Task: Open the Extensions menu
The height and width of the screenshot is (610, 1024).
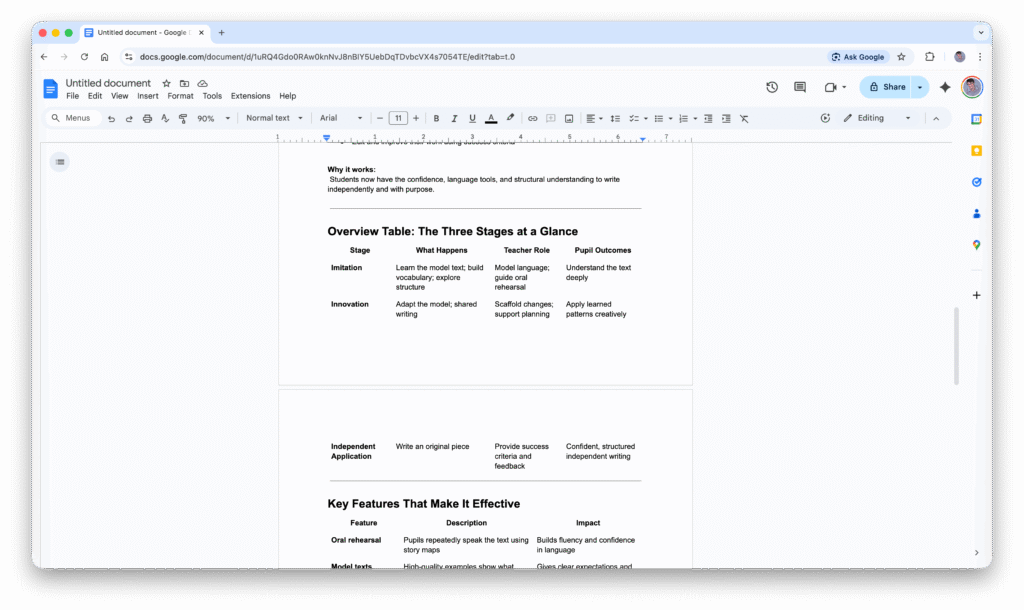Action: point(250,96)
